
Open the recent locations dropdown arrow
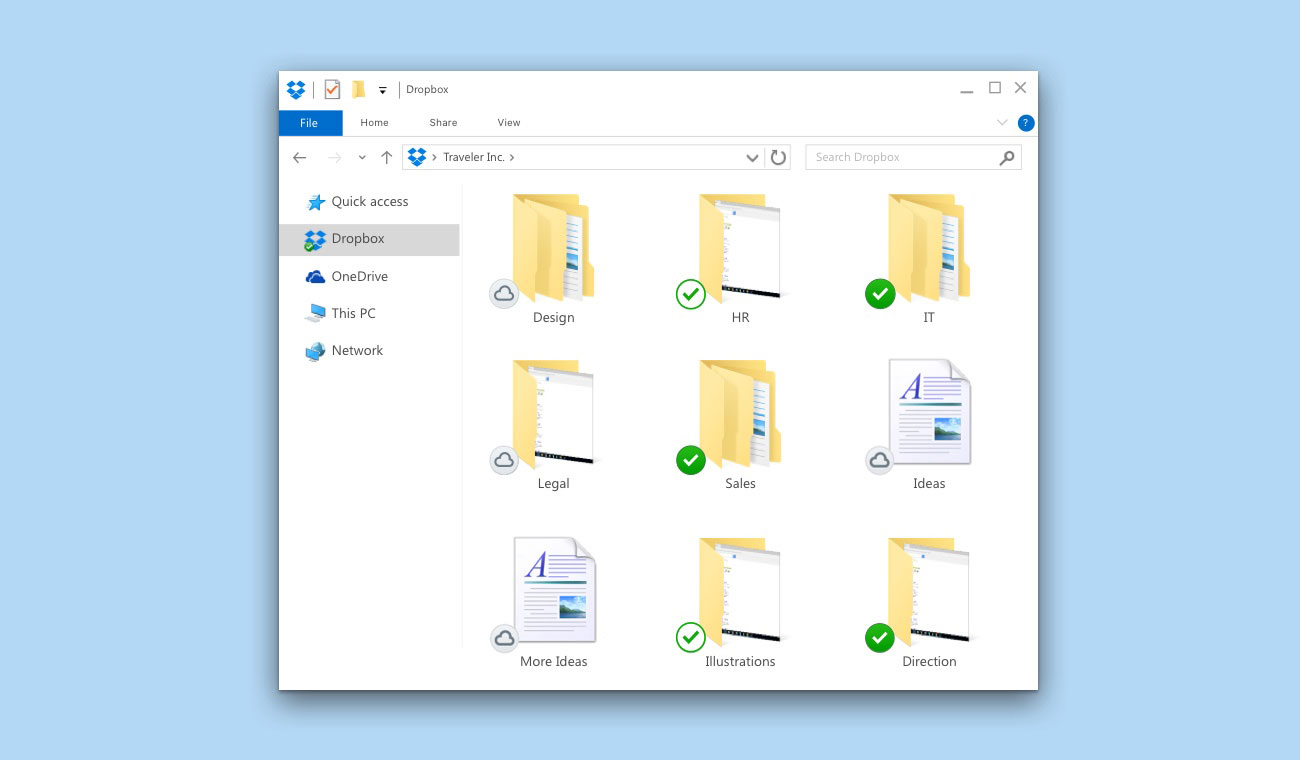coord(362,158)
